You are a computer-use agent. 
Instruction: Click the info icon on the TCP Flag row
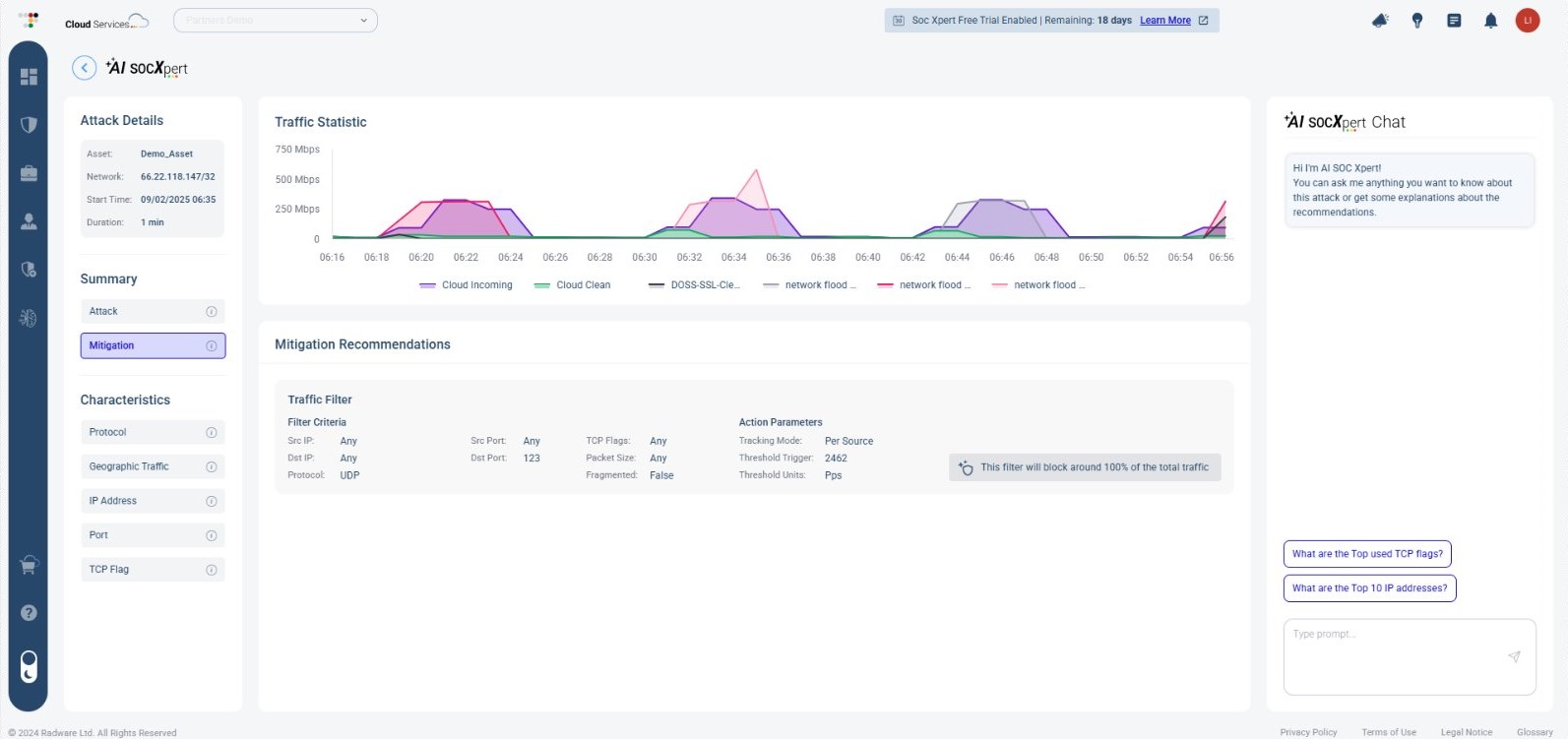[x=211, y=570]
